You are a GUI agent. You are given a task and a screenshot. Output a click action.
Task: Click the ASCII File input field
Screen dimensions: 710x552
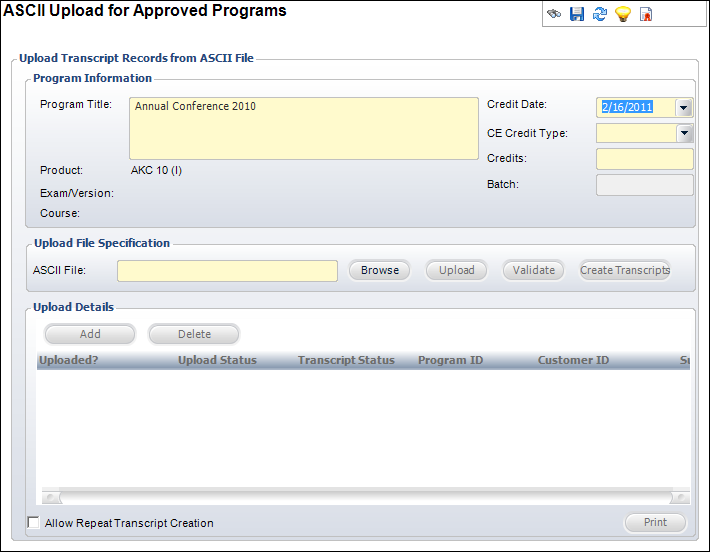(227, 271)
